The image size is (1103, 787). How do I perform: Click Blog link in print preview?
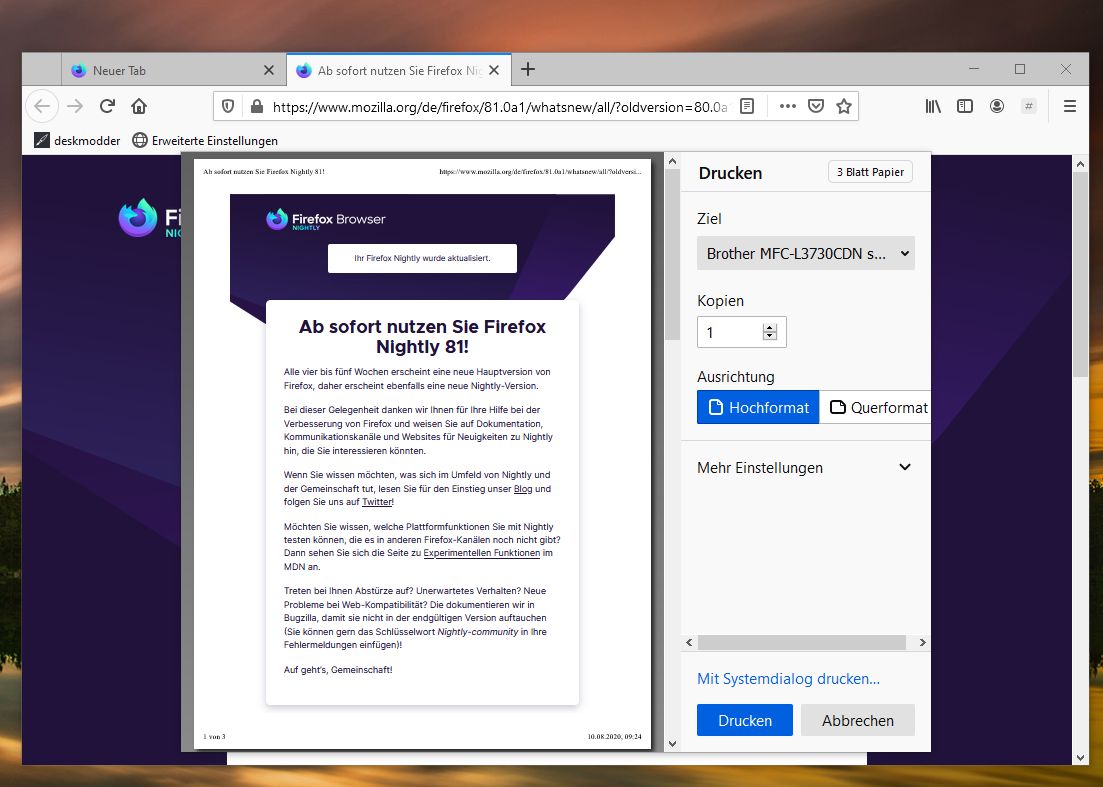(x=523, y=489)
